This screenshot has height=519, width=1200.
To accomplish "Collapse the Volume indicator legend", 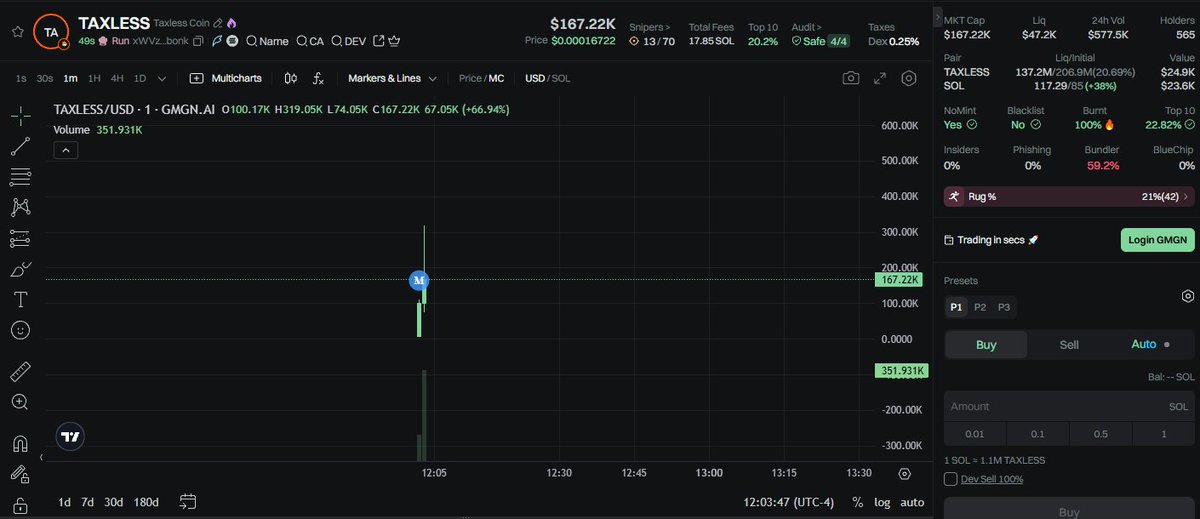I will pyautogui.click(x=64, y=150).
